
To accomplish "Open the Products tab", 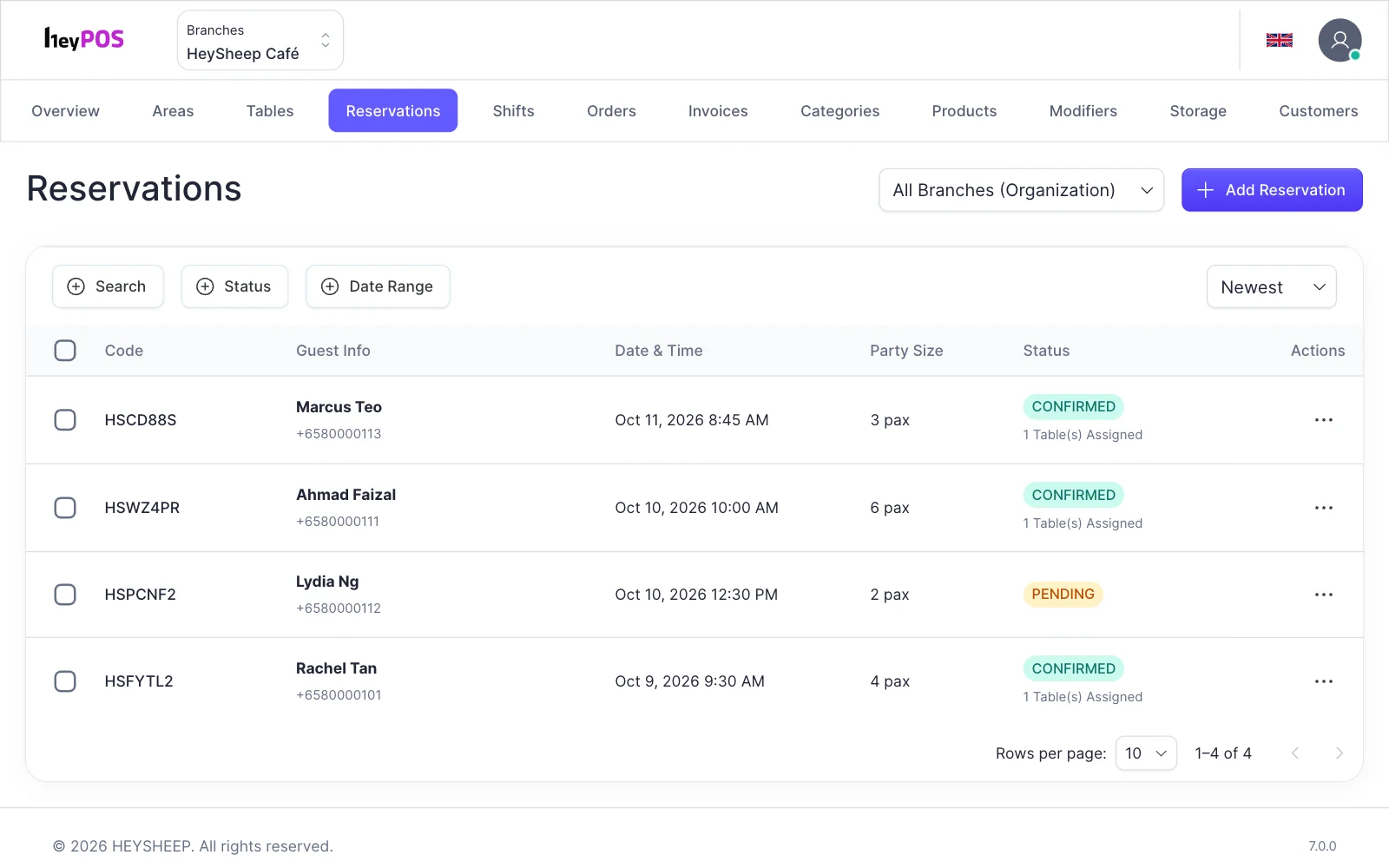I will [964, 111].
